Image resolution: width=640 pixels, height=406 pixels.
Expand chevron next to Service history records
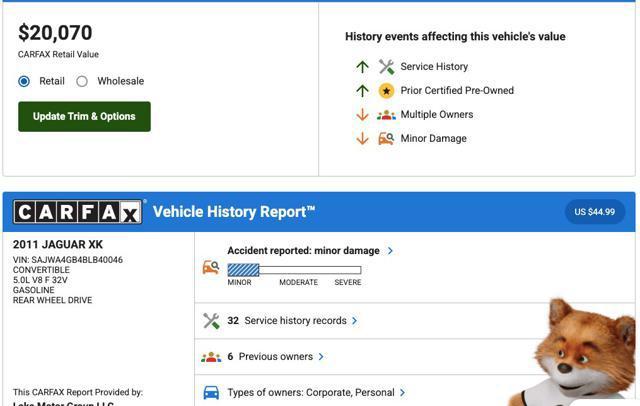(x=355, y=321)
